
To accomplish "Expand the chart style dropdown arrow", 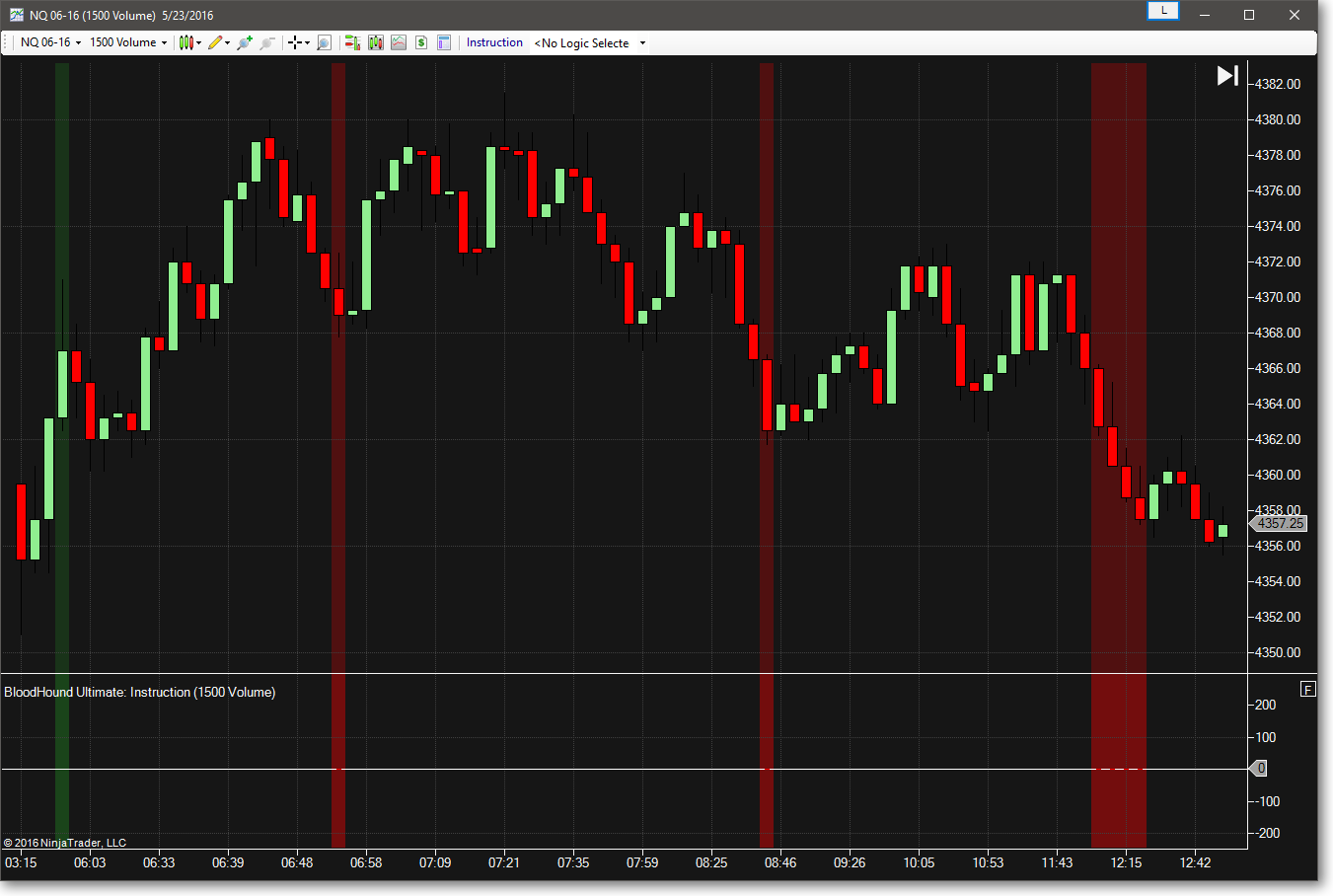I will (198, 42).
